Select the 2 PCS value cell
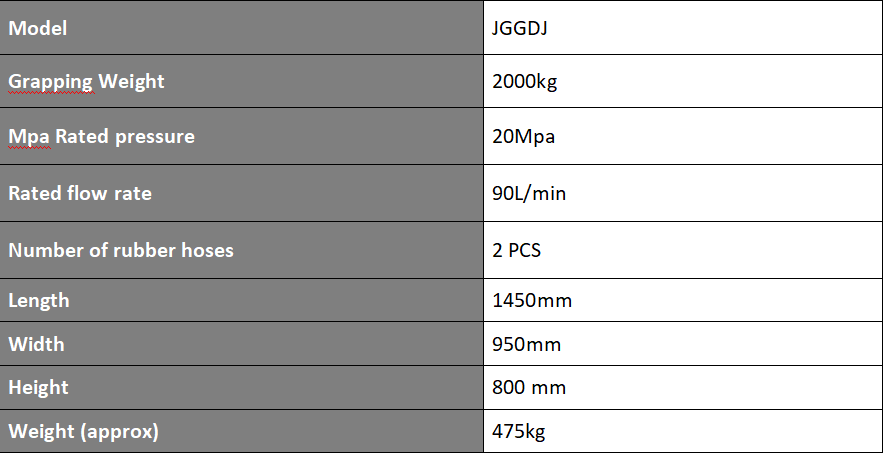The image size is (886, 458). point(683,250)
